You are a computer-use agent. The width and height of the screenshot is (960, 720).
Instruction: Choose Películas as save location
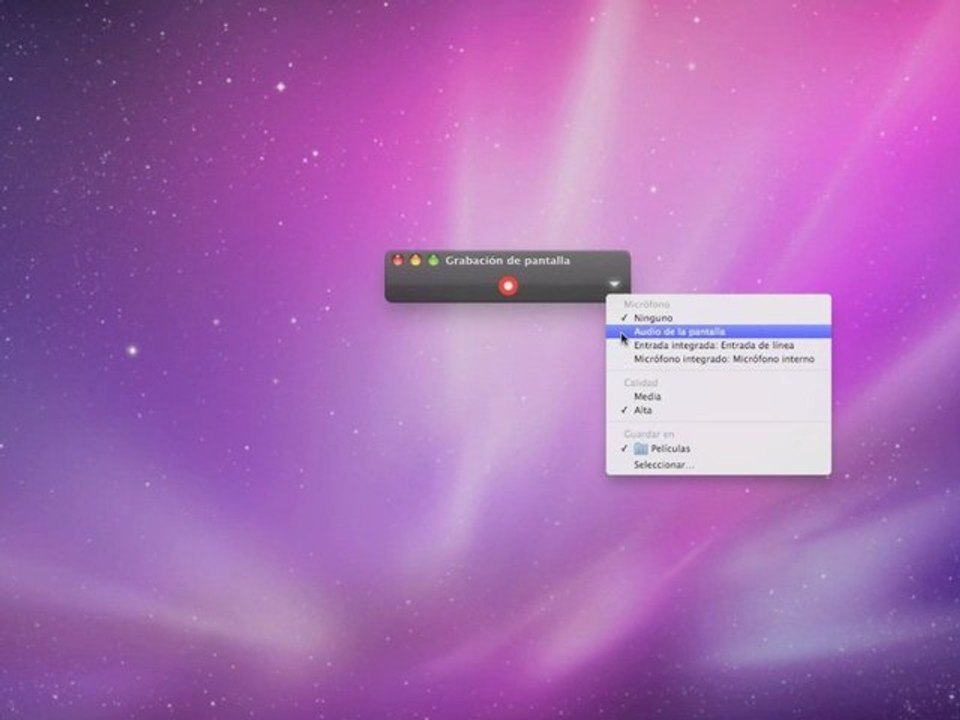coord(718,449)
